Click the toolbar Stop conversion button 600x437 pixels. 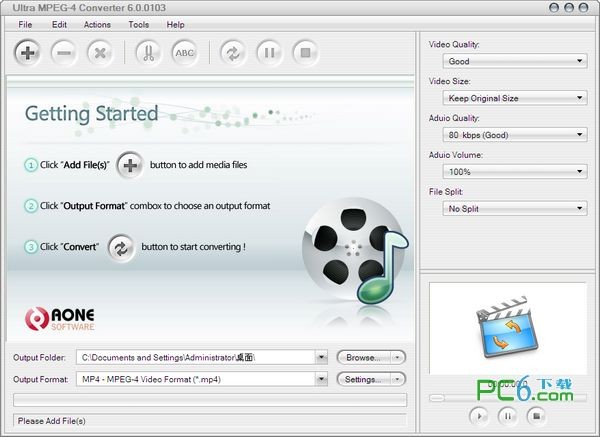[305, 52]
